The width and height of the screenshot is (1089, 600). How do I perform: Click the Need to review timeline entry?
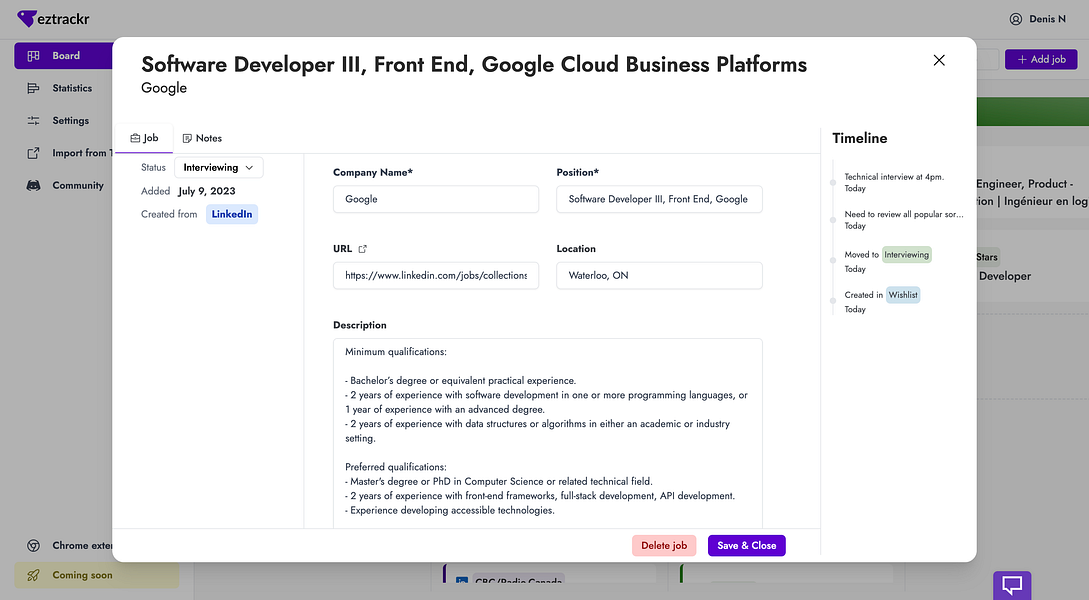pyautogui.click(x=904, y=220)
